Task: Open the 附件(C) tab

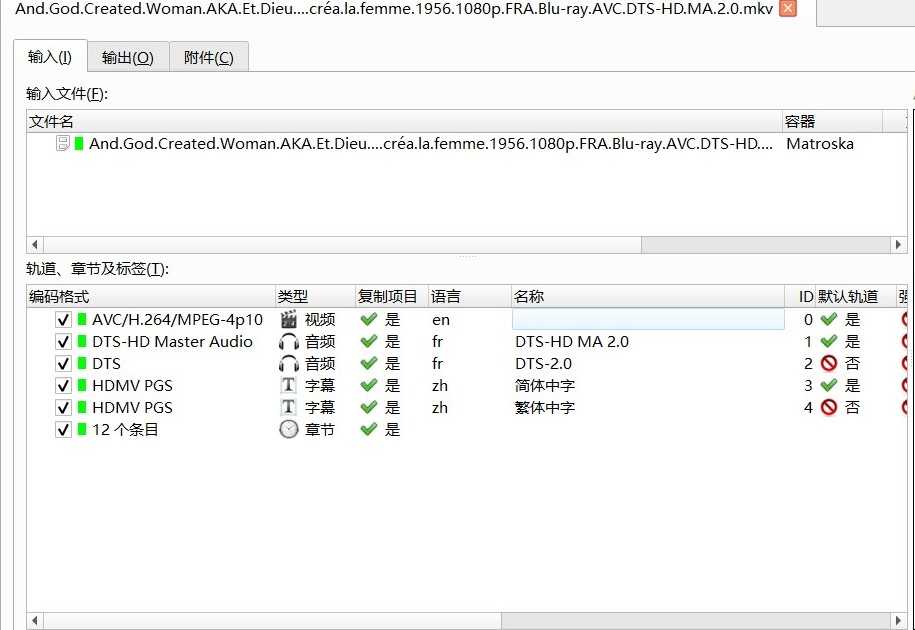Action: point(208,58)
